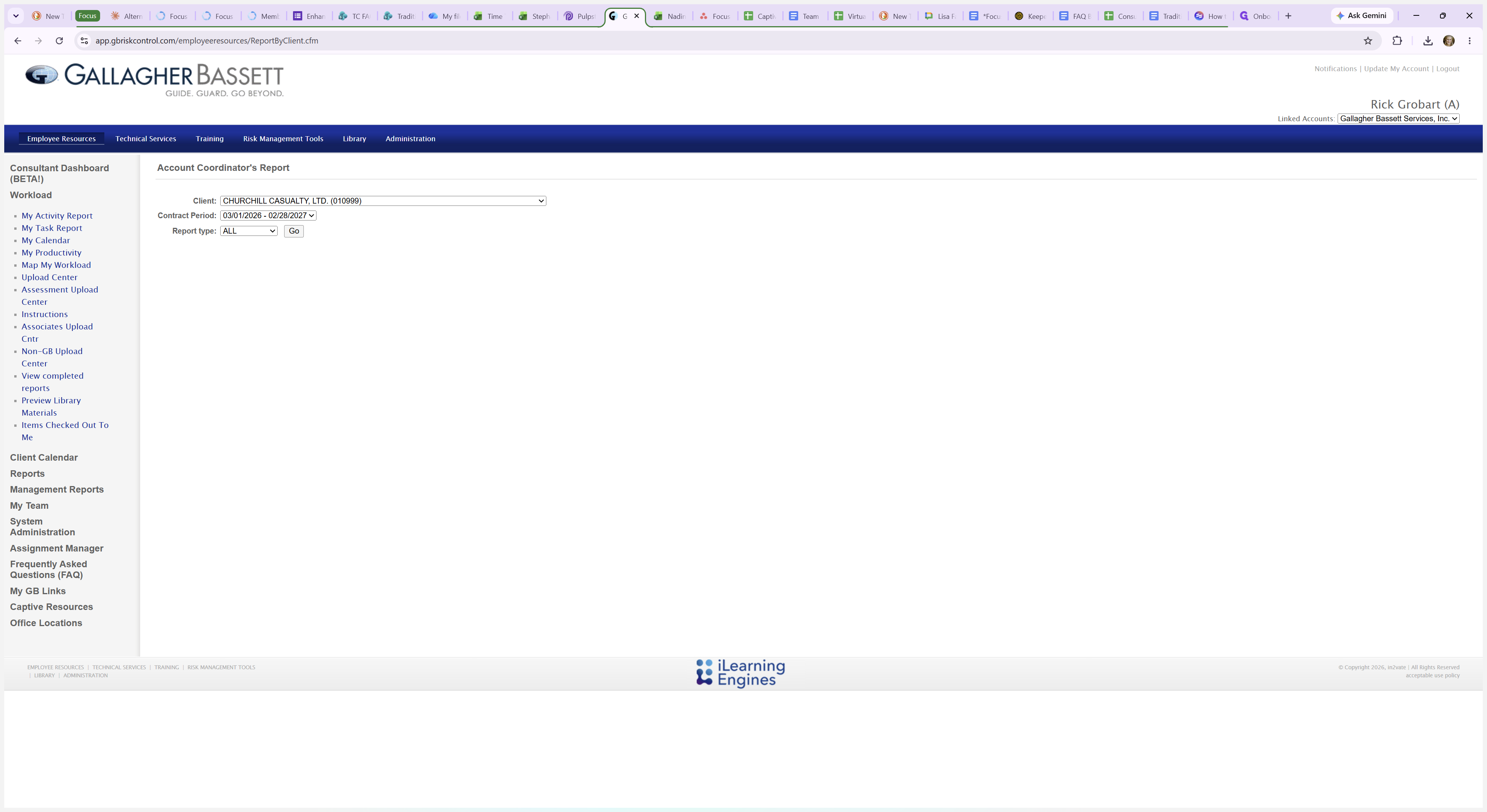The height and width of the screenshot is (812, 1487).
Task: Click the Gallagher Bassett globe logo
Action: [x=42, y=75]
